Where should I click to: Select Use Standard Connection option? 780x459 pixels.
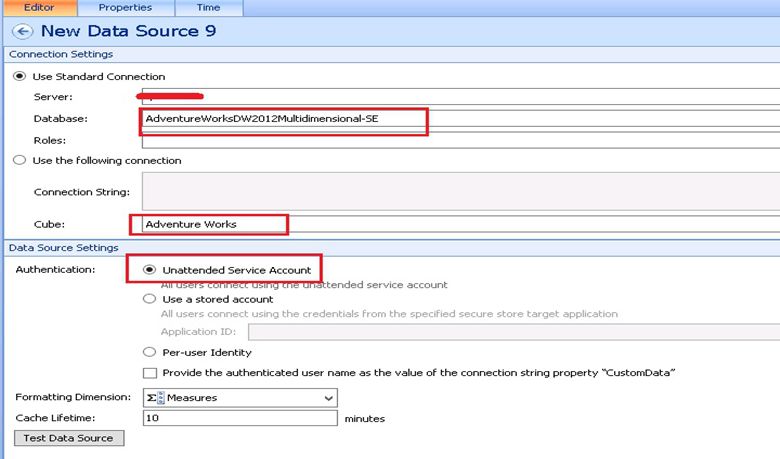tap(19, 77)
